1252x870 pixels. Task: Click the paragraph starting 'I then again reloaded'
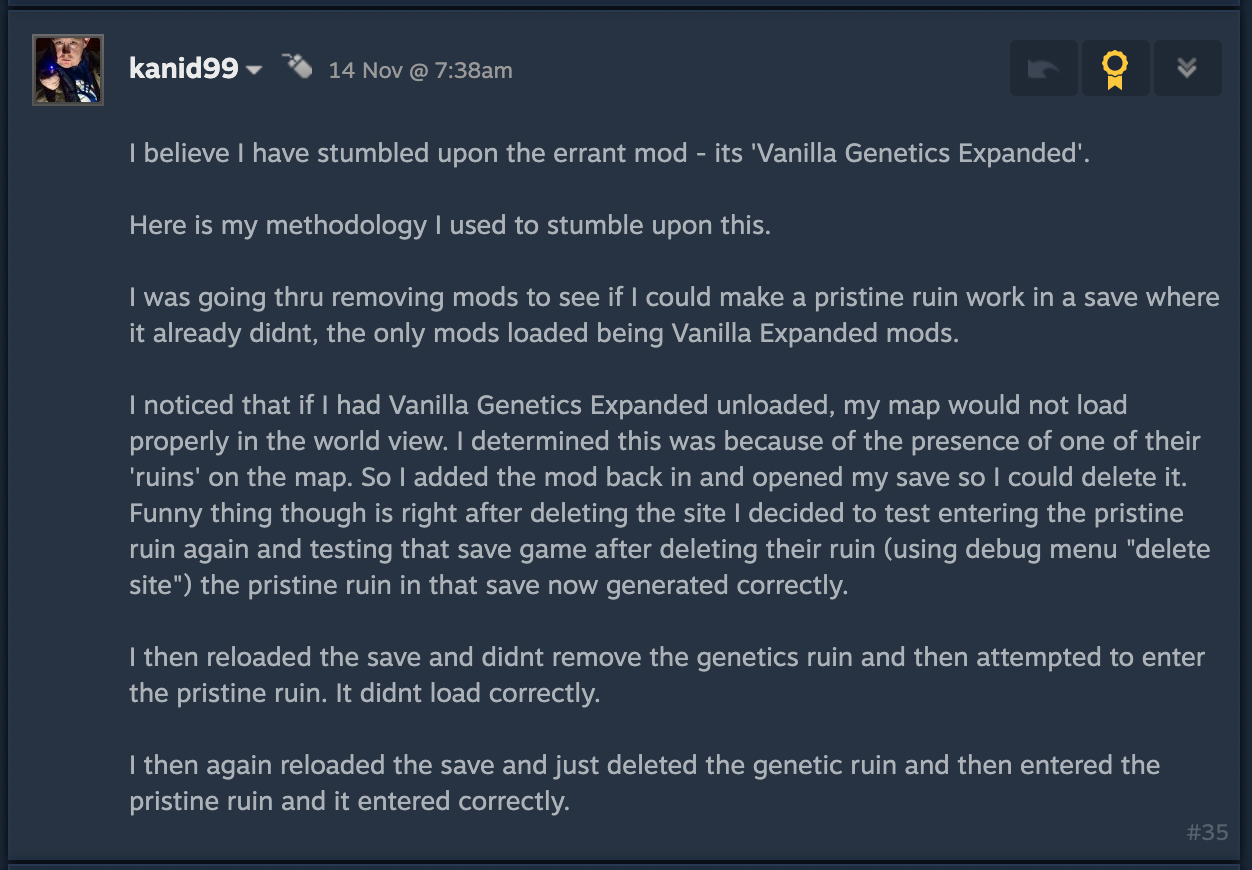click(x=645, y=784)
